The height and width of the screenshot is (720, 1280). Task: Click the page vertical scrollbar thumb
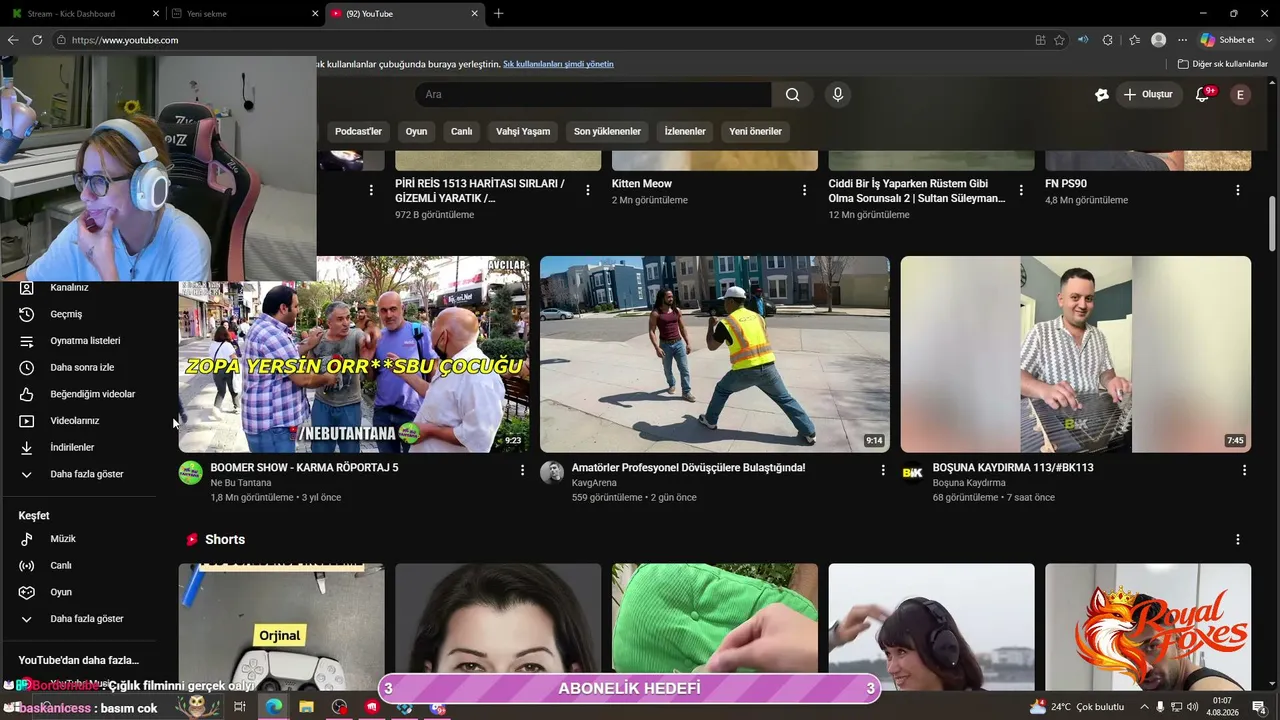(x=1272, y=223)
